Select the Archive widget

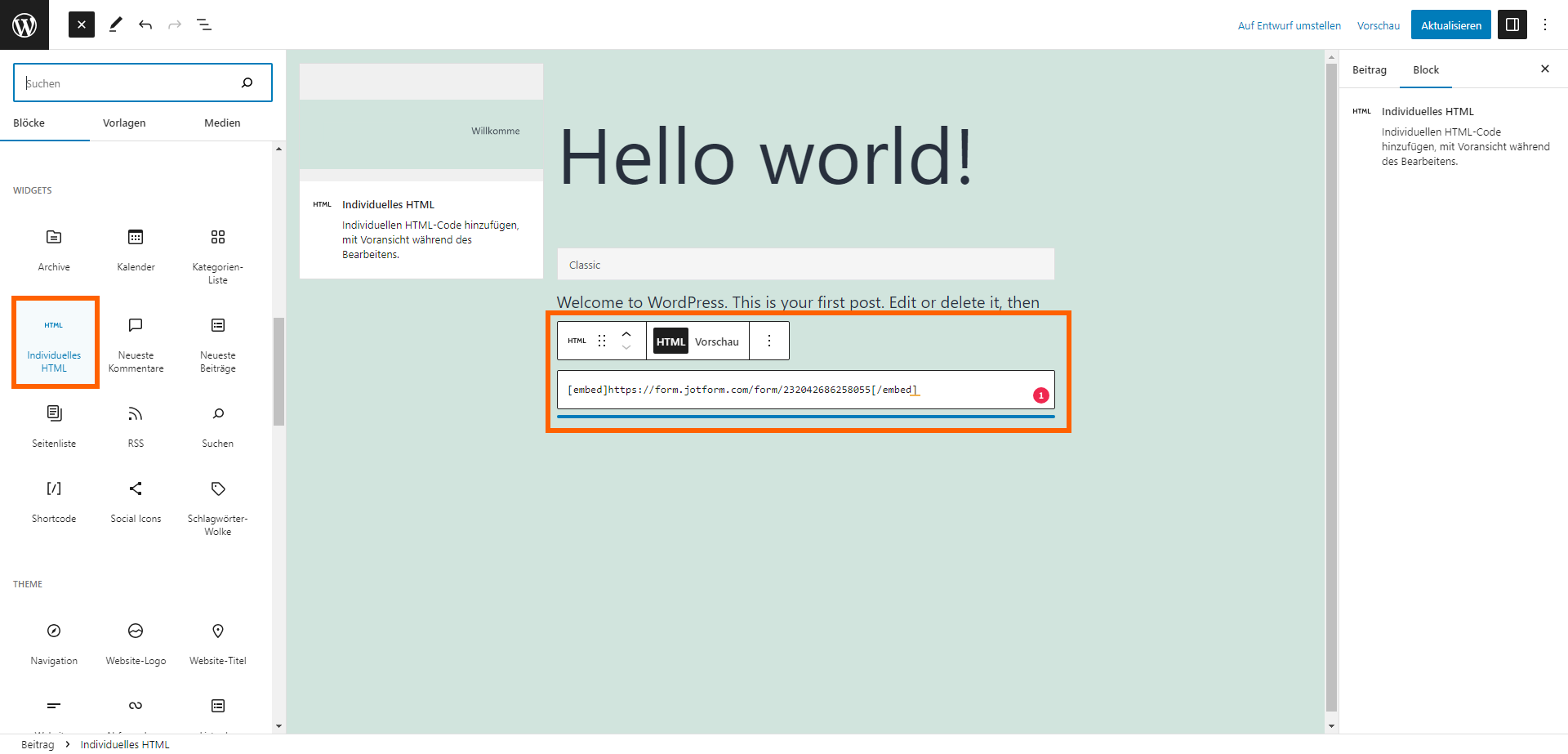pos(54,248)
